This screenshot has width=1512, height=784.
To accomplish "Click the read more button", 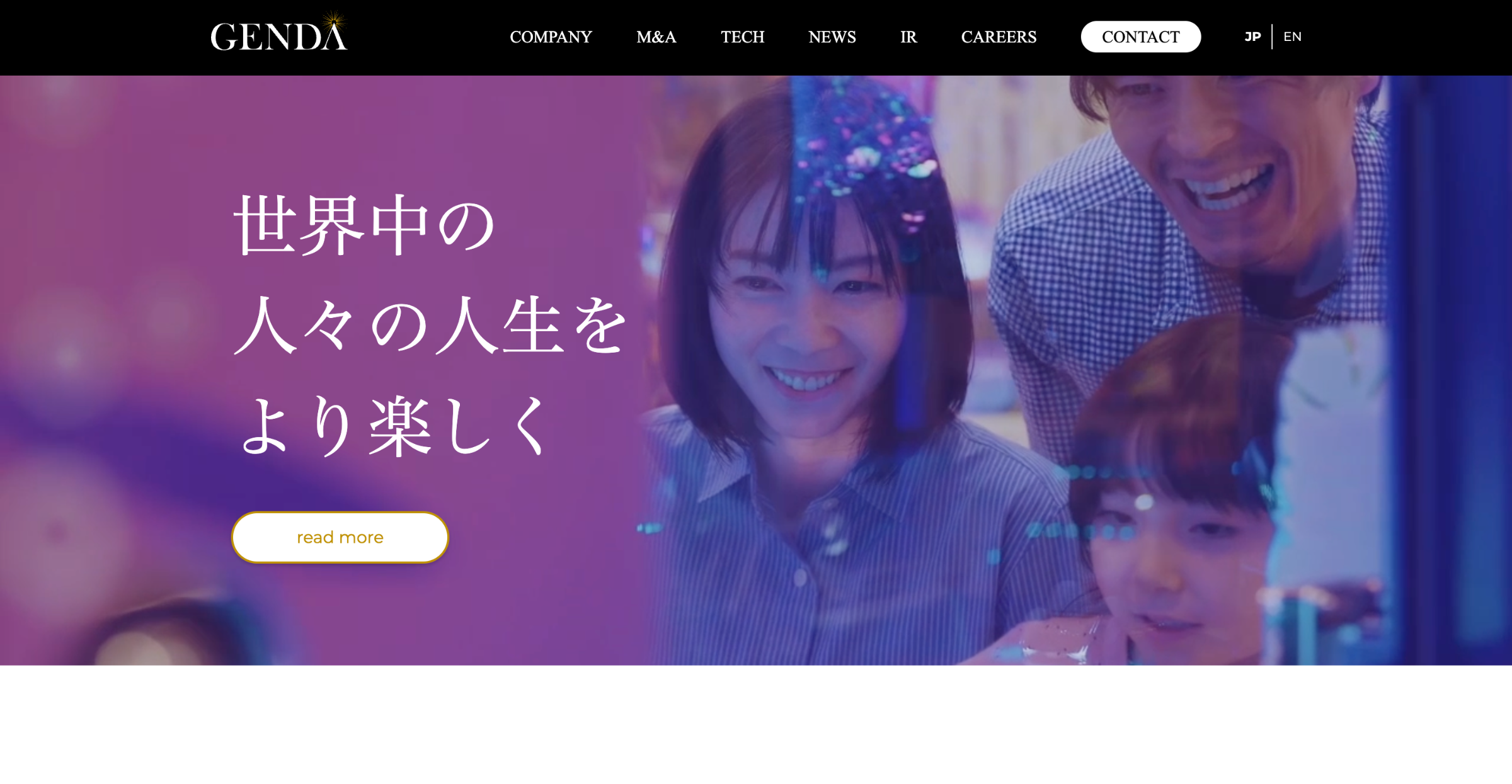I will click(x=340, y=537).
